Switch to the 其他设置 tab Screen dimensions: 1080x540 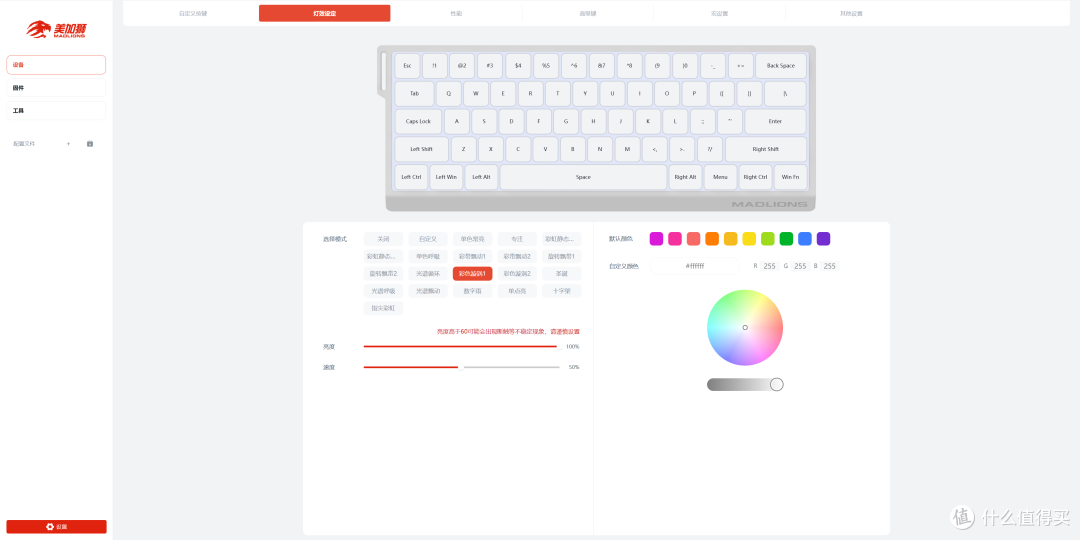tap(851, 13)
